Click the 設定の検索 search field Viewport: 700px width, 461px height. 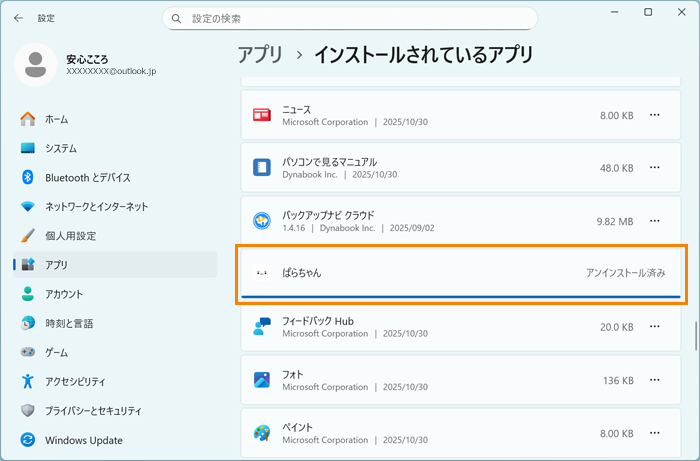click(350, 19)
